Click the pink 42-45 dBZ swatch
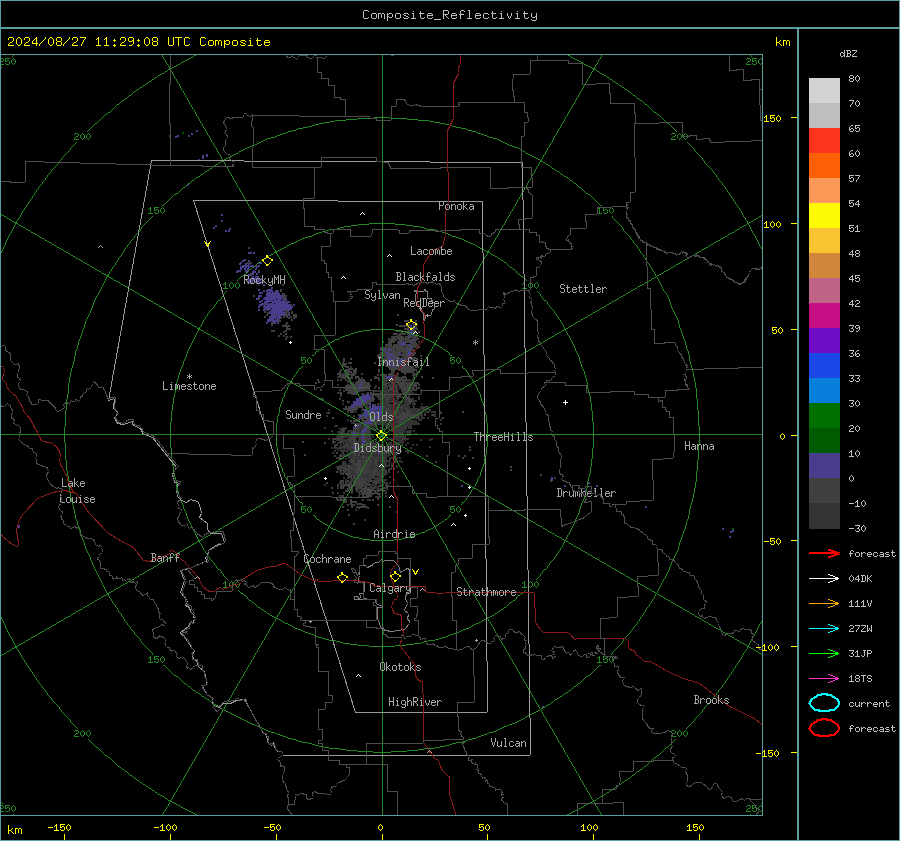This screenshot has width=900, height=841. point(824,291)
